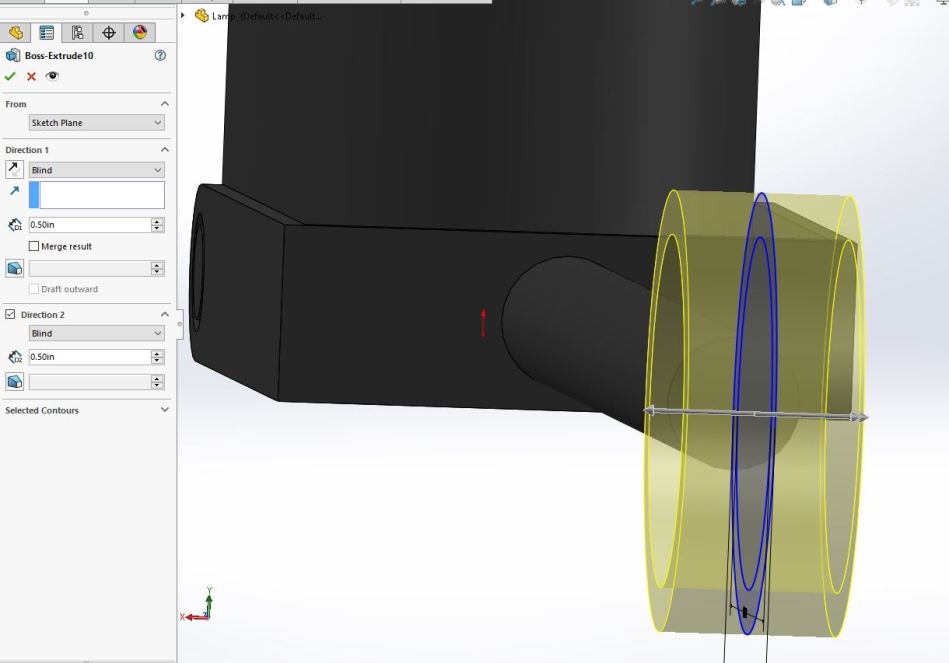Toggle the detailed preview eye icon

(52, 76)
